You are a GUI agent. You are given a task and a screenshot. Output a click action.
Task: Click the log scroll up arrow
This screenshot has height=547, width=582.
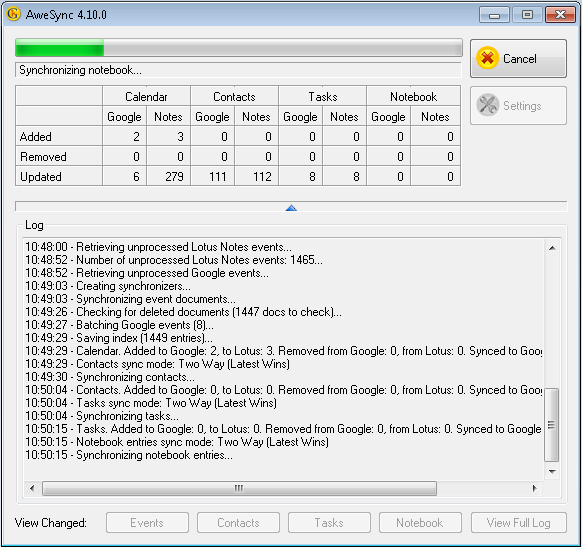click(552, 248)
